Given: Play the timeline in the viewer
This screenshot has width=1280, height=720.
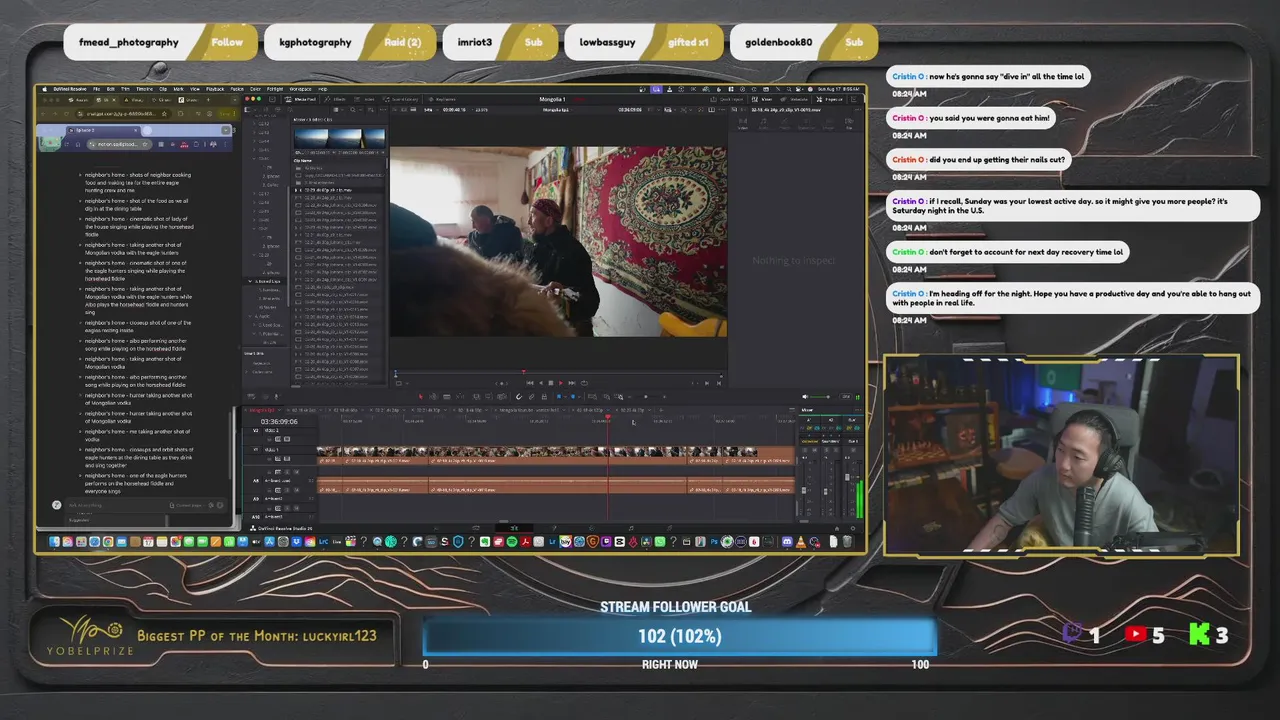Looking at the screenshot, I should point(561,383).
